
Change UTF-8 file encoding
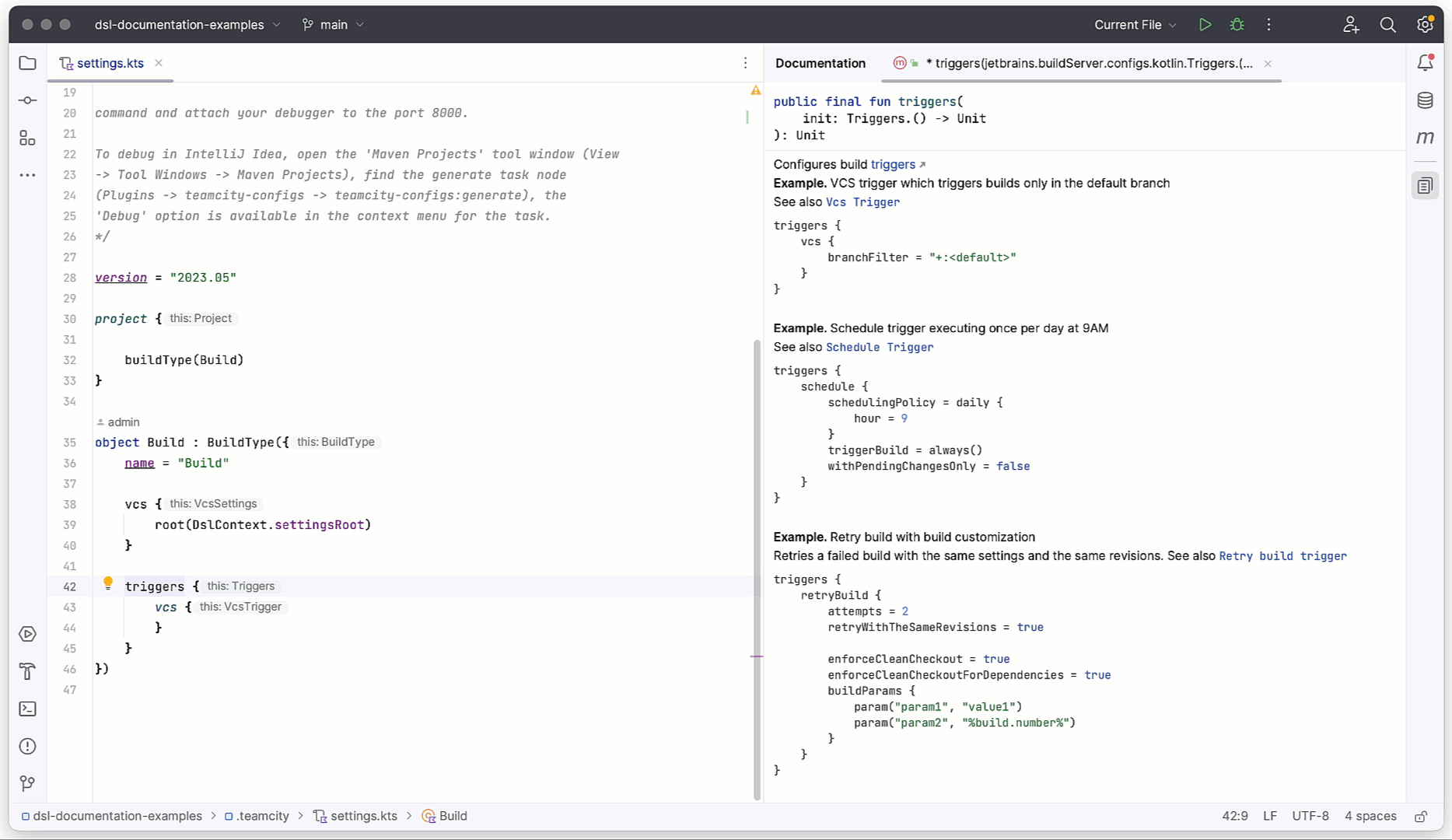pos(1310,816)
